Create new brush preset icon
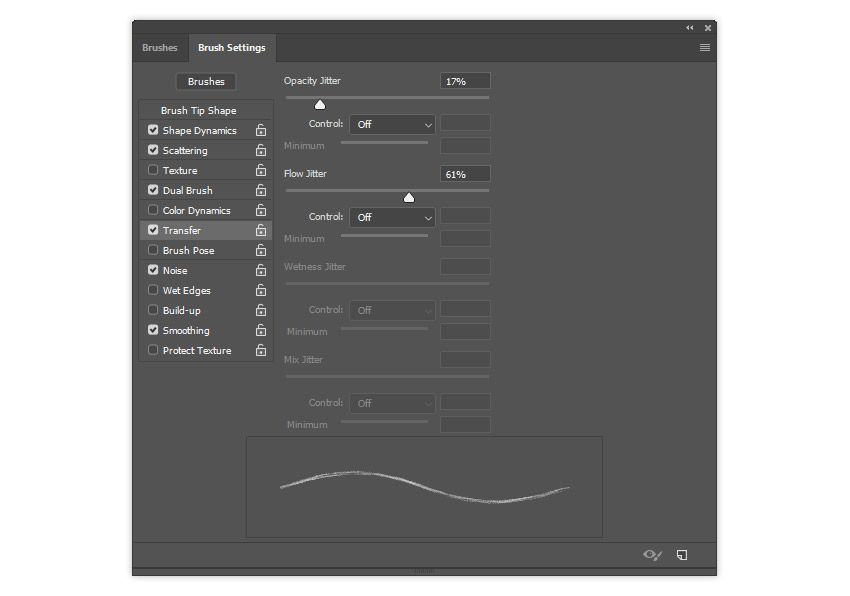Image resolution: width=850 pixels, height=596 pixels. tap(682, 555)
